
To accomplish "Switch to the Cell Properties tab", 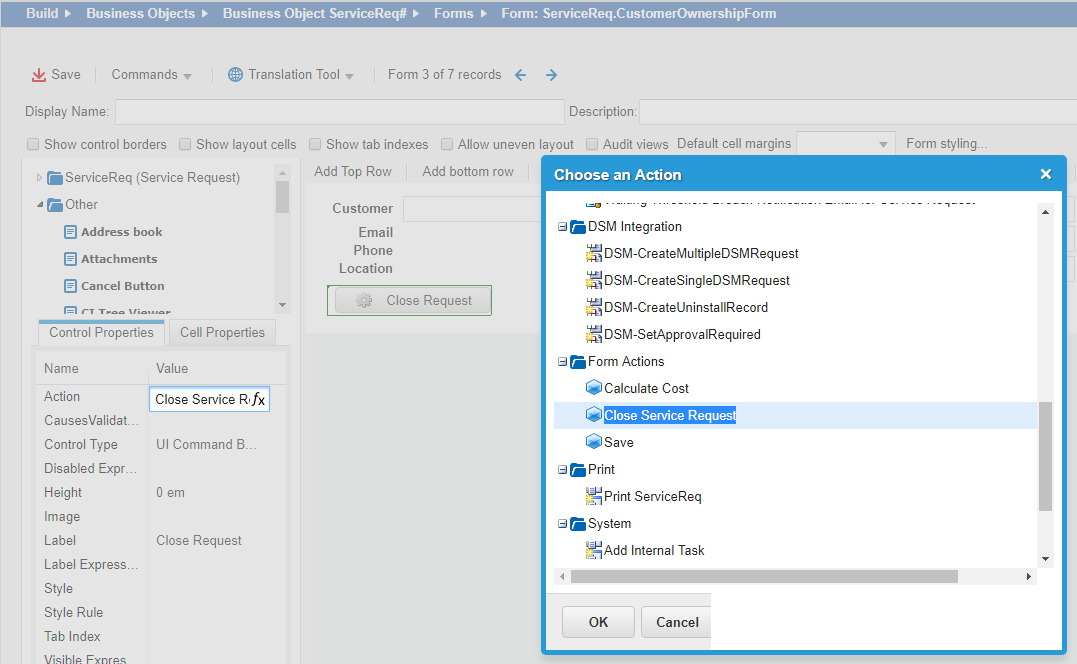I will (222, 333).
